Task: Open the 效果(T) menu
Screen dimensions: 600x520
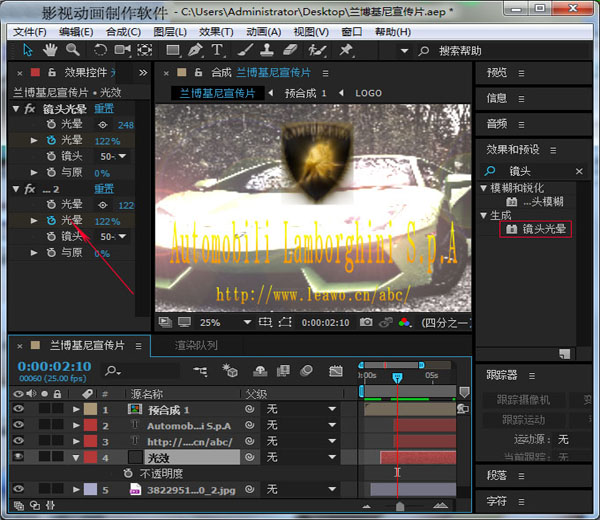Action: pyautogui.click(x=216, y=32)
